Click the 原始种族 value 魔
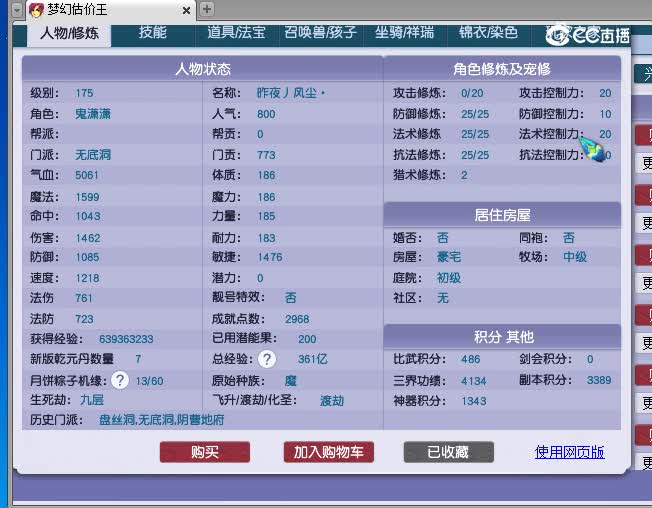 tap(291, 381)
